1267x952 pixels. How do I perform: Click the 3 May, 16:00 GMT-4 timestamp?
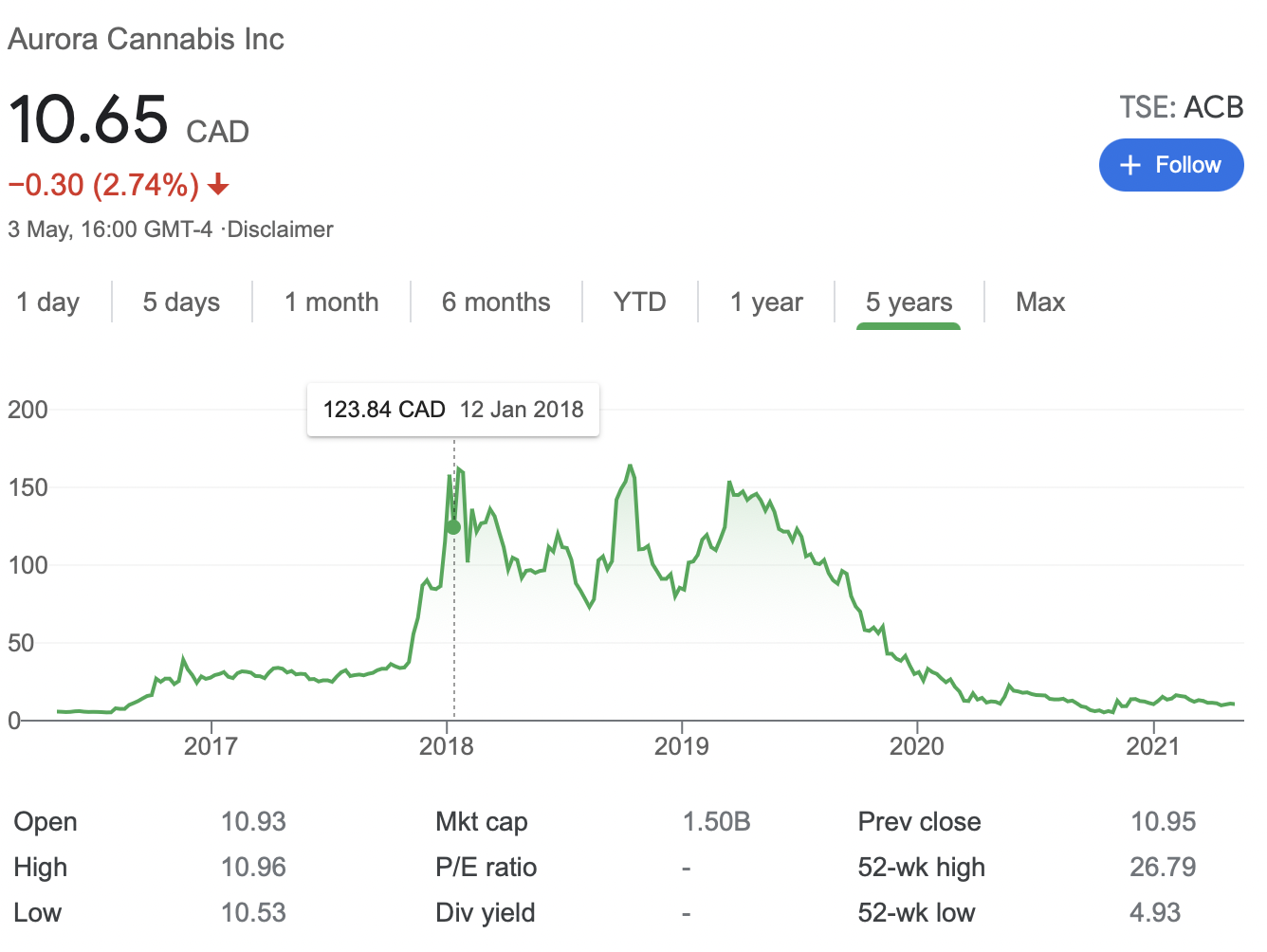click(110, 229)
